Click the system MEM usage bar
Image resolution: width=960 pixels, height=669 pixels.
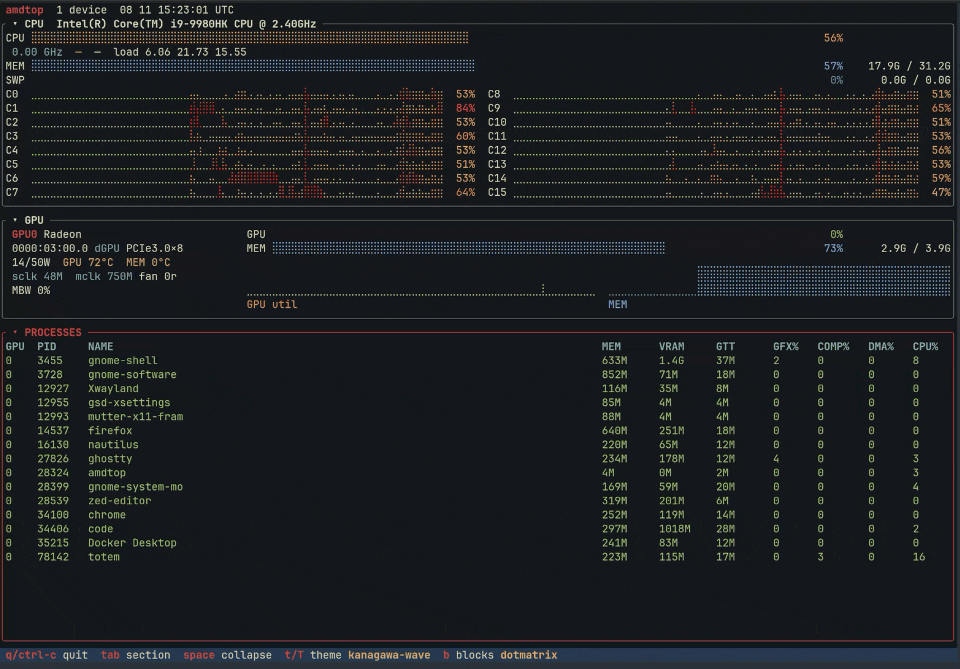pos(253,65)
